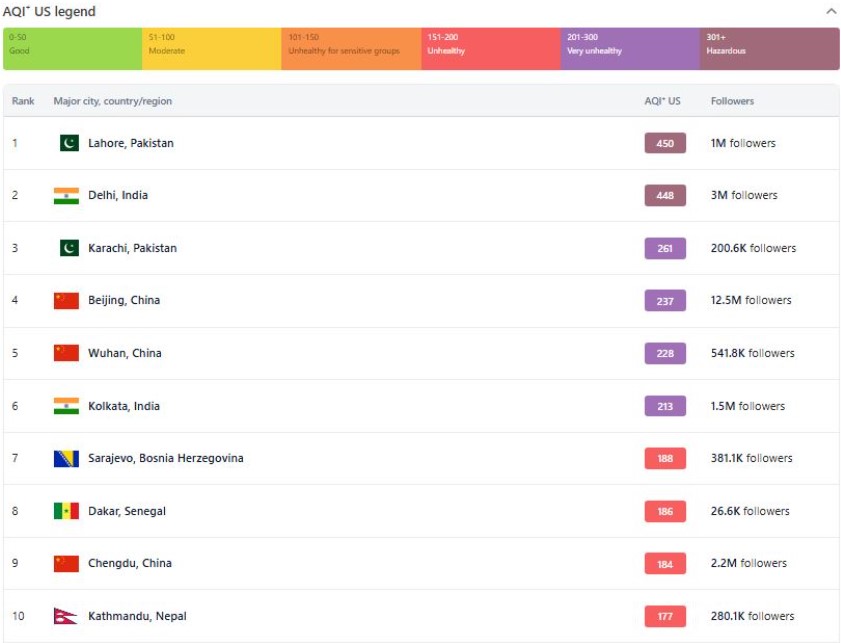Open the Lahore, Pakistan city link
841x643 pixels.
(x=130, y=143)
